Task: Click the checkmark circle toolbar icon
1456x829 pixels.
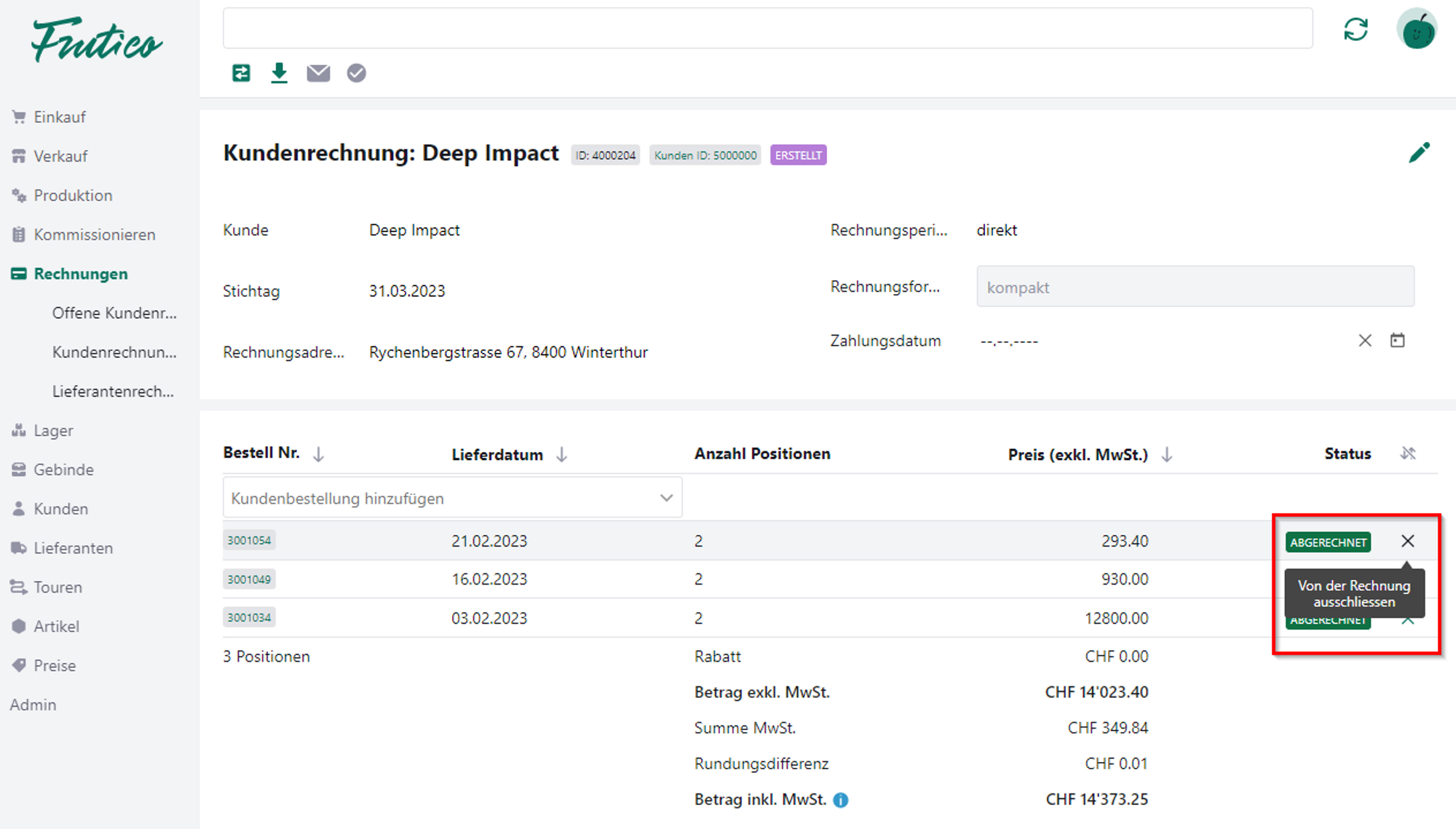Action: click(x=356, y=73)
